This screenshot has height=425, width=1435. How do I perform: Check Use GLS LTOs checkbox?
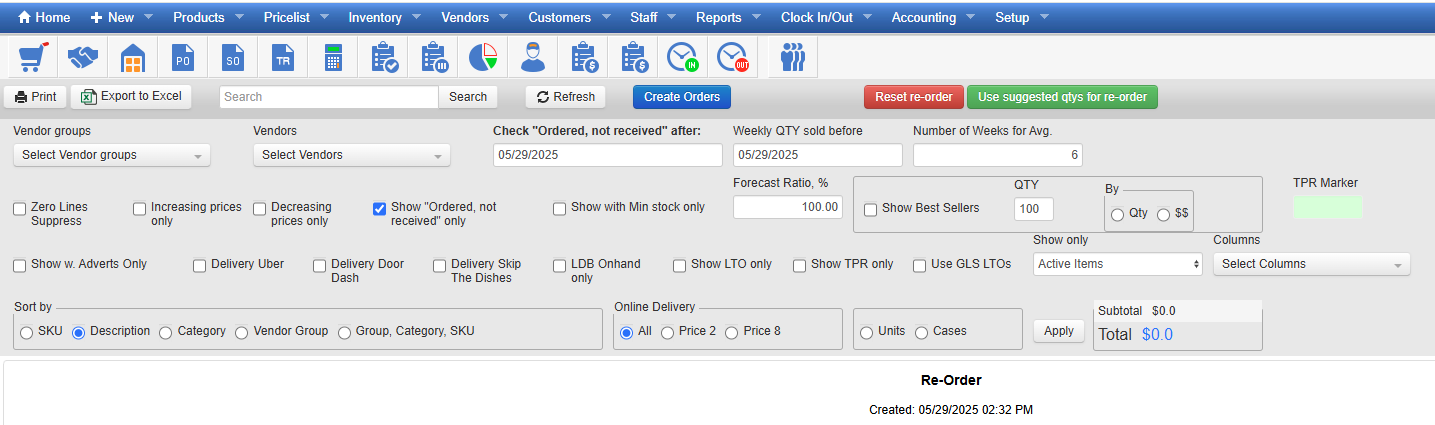(920, 266)
